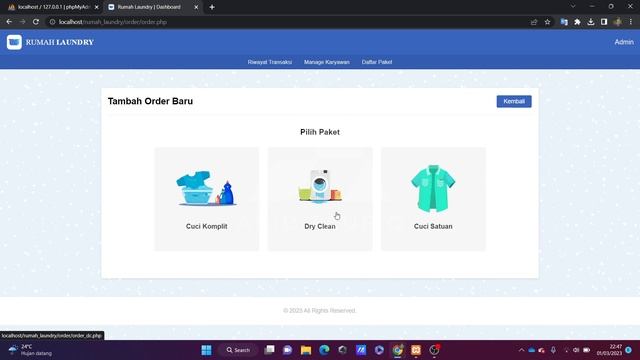Image resolution: width=640 pixels, height=360 pixels.
Task: Open volume tray icon
Action: coord(576,350)
